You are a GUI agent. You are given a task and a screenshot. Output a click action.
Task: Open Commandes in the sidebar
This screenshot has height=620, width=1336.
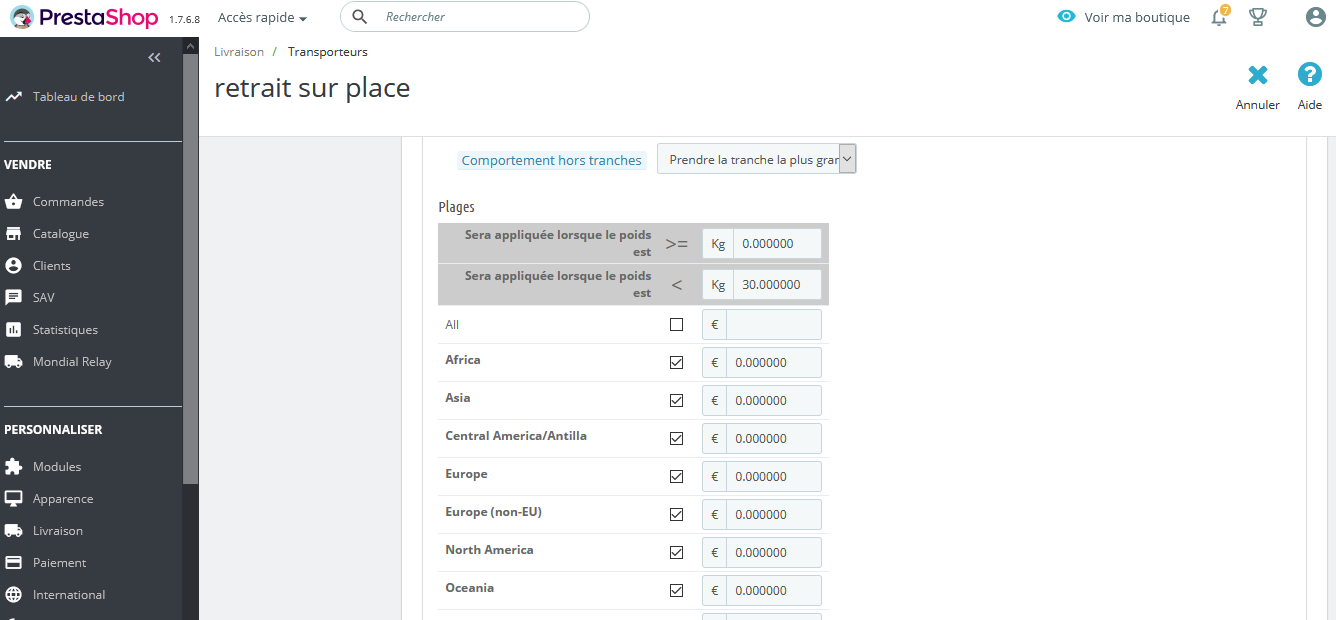tap(68, 202)
